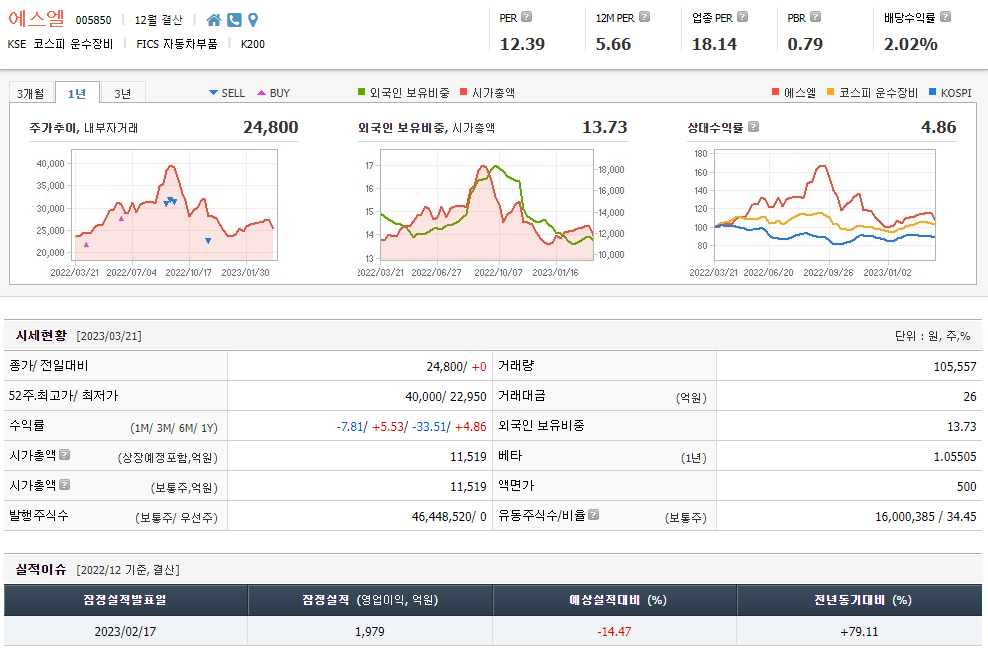This screenshot has width=988, height=657.
Task: Click the FICS 자동차부품 classification label
Action: [177, 44]
